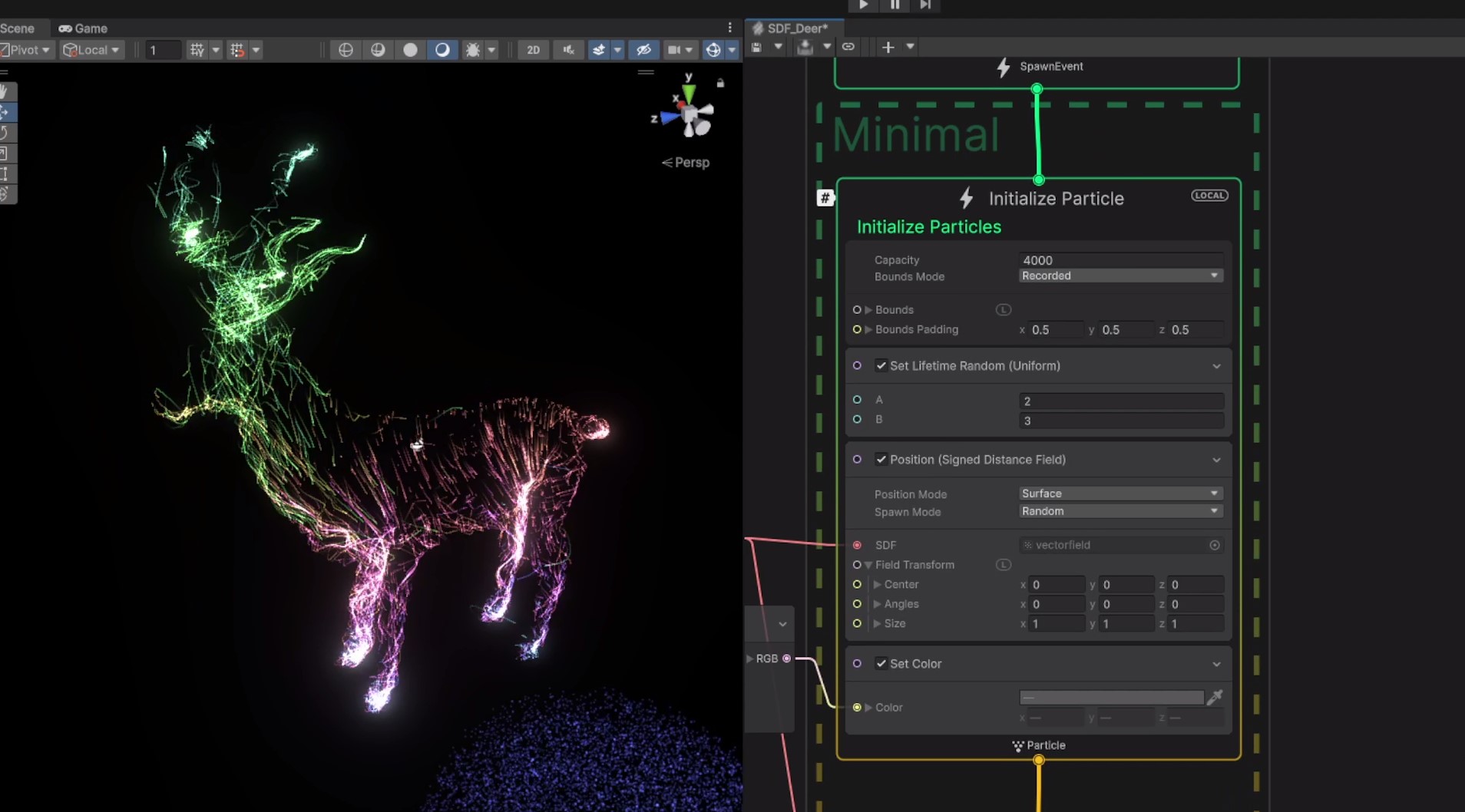
Task: Toggle Bounds local space L badge
Action: (1004, 310)
